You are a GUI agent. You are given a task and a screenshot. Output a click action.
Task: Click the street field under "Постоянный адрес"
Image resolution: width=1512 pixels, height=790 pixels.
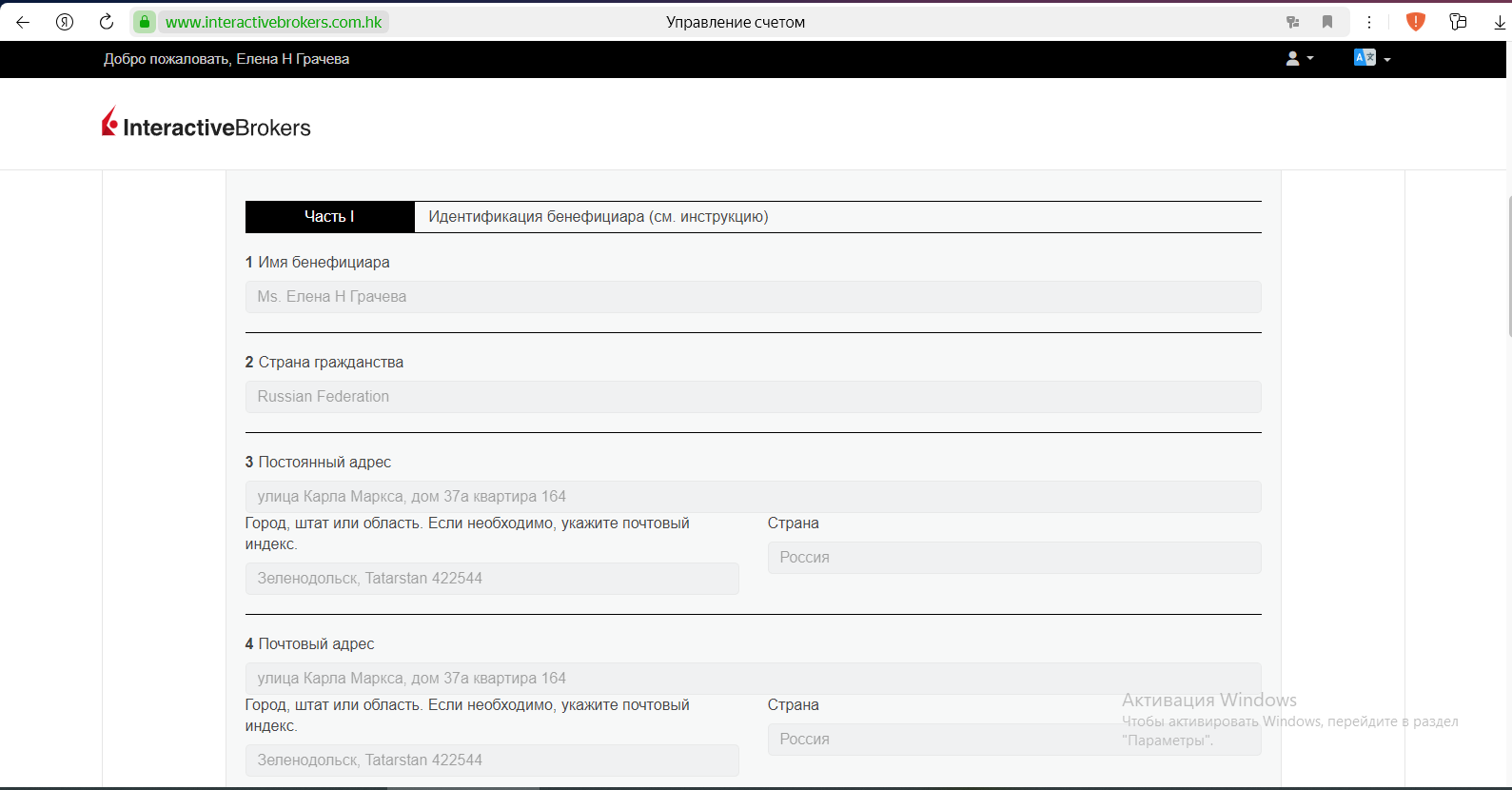(x=754, y=497)
